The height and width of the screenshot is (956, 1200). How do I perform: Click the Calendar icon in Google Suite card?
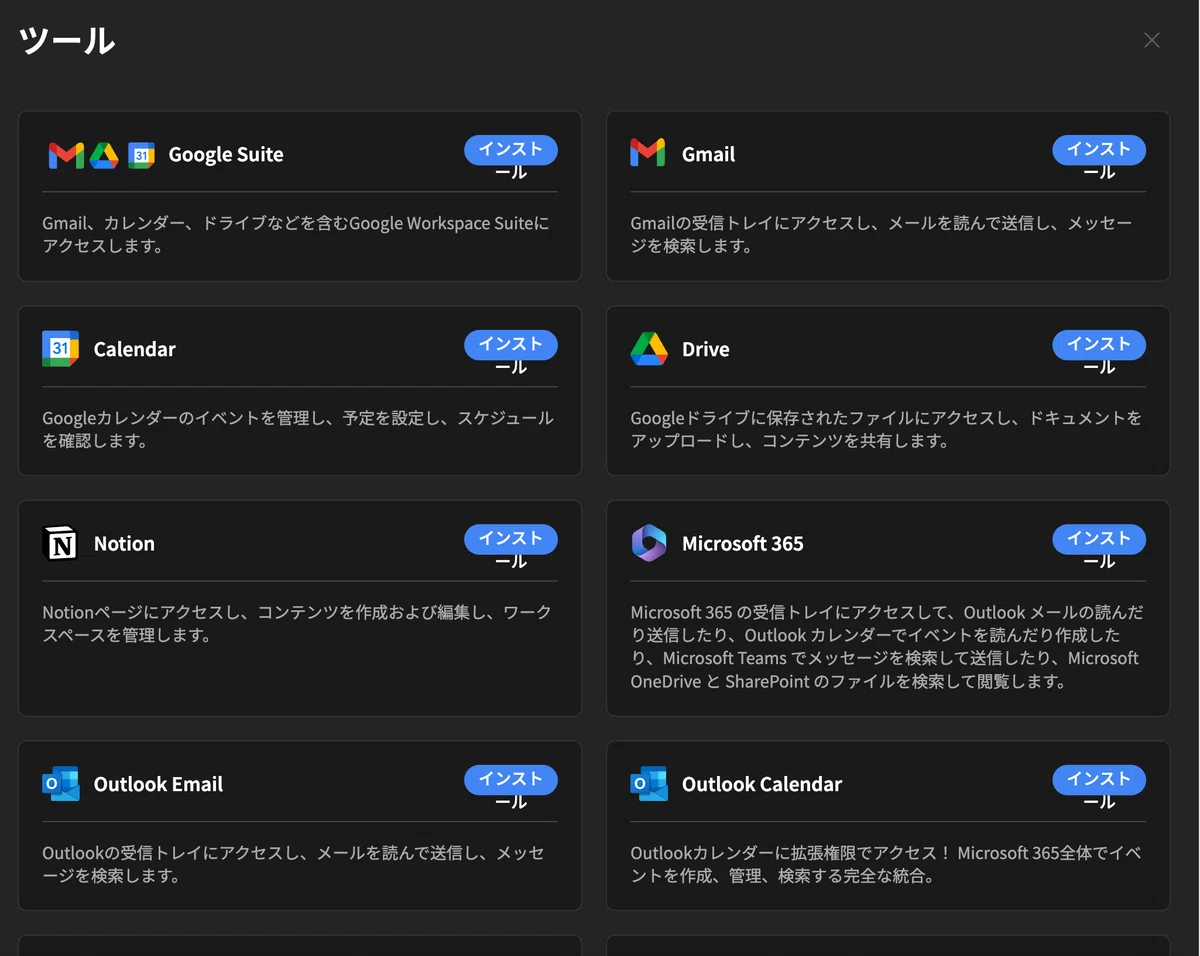click(141, 155)
